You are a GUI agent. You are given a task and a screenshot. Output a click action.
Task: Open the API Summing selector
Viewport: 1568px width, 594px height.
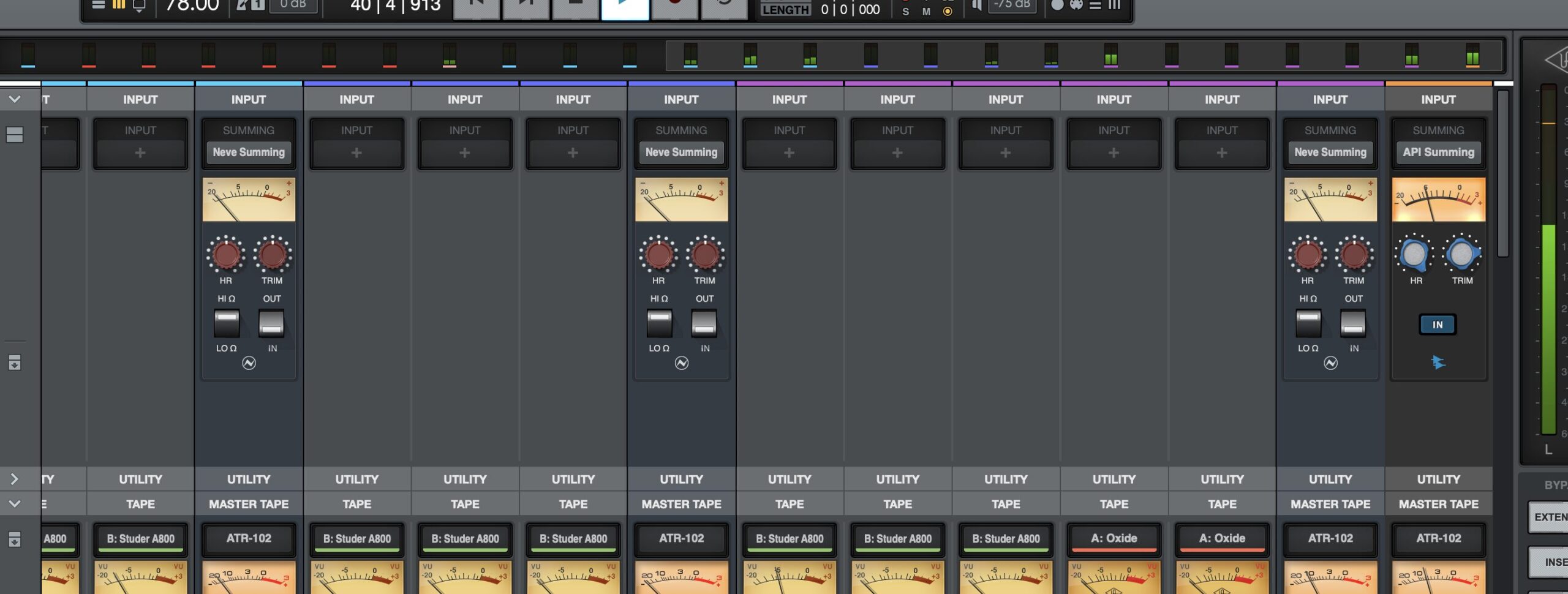point(1438,152)
